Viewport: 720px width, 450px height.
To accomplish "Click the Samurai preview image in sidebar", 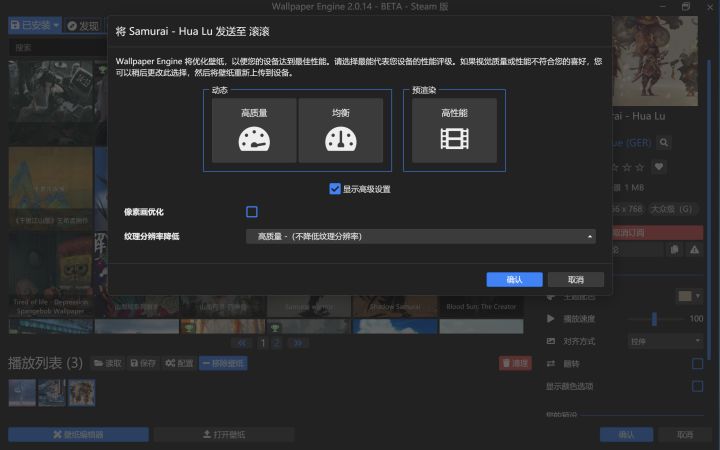I will pyautogui.click(x=655, y=61).
